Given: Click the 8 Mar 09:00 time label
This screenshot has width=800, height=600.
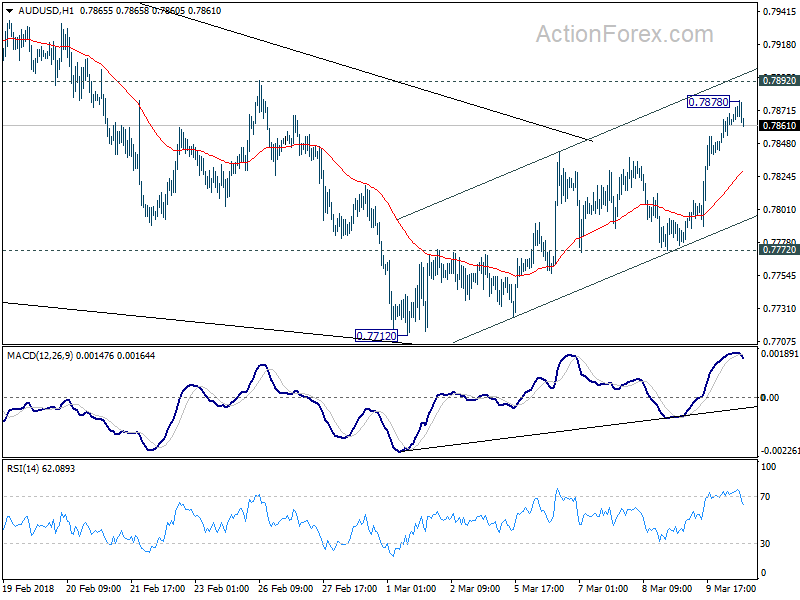Looking at the screenshot, I should [667, 588].
